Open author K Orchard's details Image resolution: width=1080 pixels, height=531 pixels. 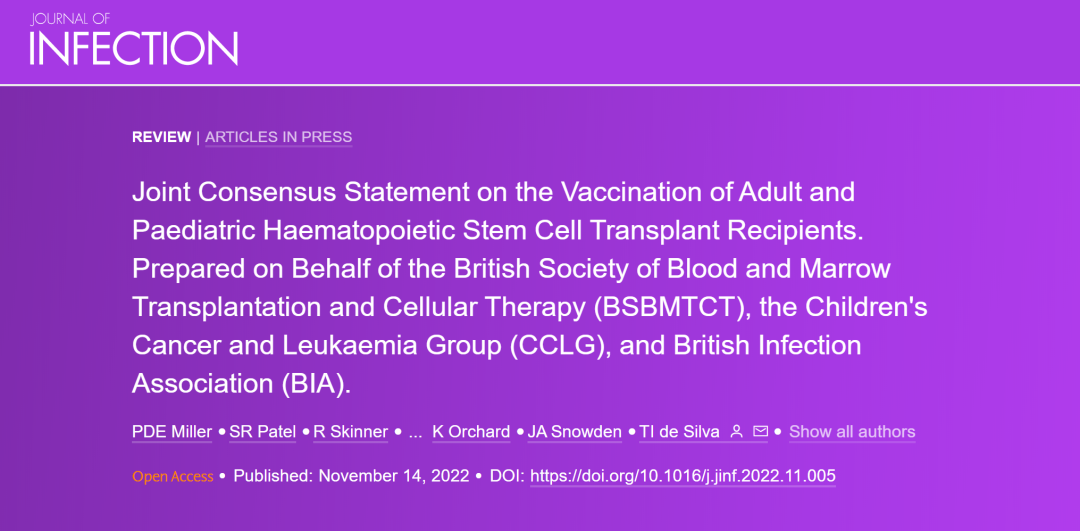[471, 432]
